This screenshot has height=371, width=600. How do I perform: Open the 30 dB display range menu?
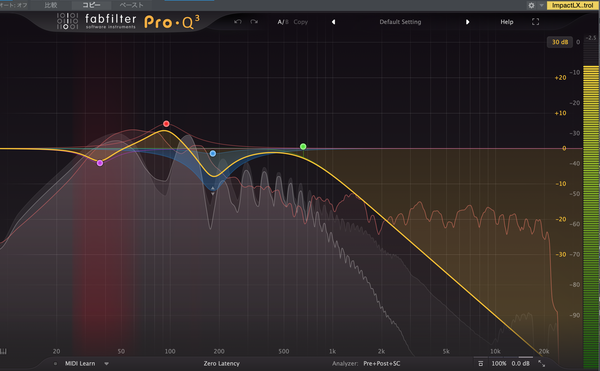pyautogui.click(x=560, y=42)
